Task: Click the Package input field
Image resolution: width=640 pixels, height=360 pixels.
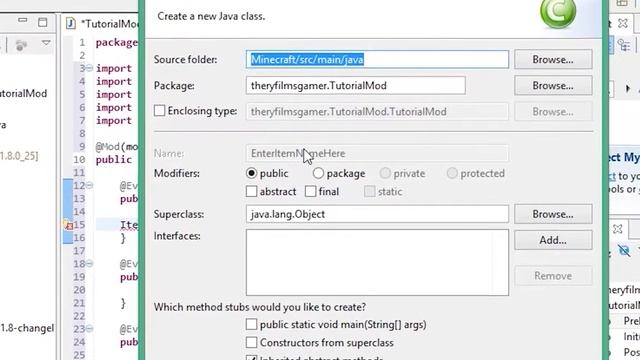Action: [356, 86]
